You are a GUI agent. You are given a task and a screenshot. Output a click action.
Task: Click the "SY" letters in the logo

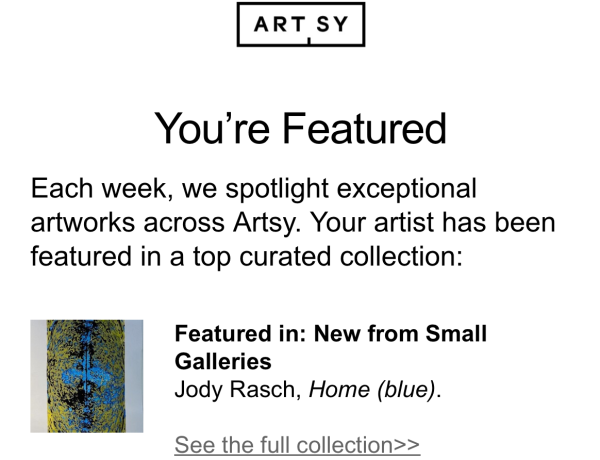click(x=331, y=25)
